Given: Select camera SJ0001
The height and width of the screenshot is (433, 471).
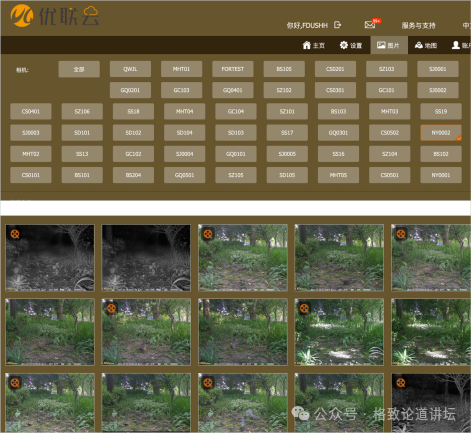Looking at the screenshot, I should (438, 69).
